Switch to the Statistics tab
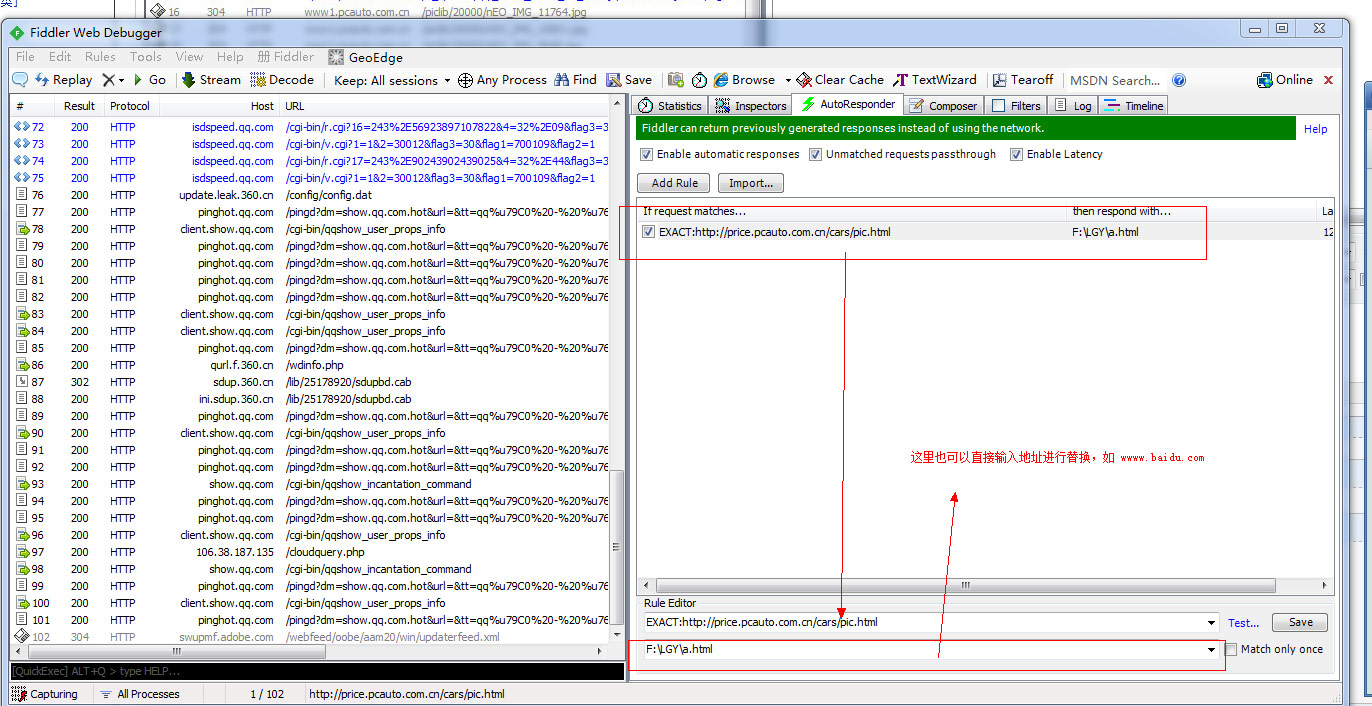Screen dimensions: 1372x706 [670, 106]
